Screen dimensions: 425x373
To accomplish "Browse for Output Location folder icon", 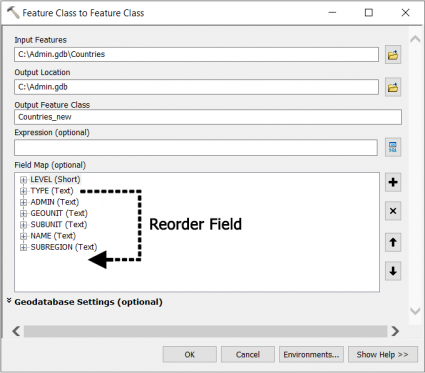I will [x=393, y=87].
